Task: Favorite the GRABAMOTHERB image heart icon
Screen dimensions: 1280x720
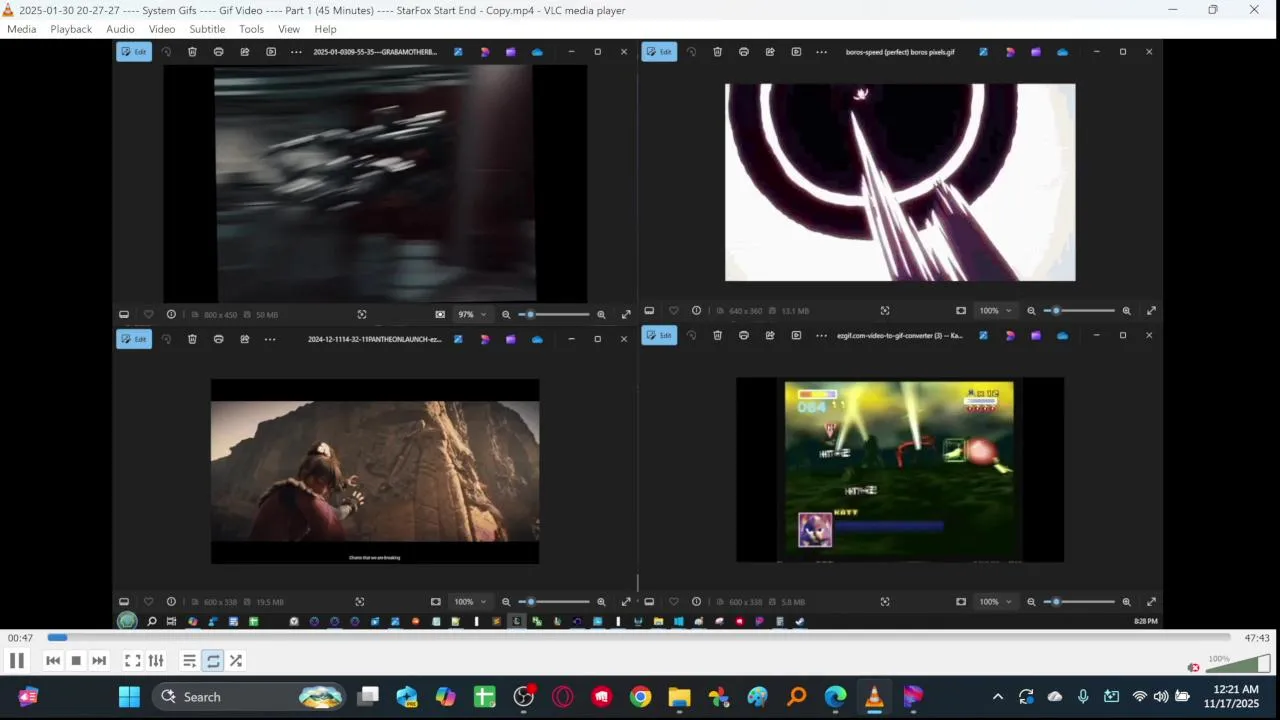Action: 148,314
